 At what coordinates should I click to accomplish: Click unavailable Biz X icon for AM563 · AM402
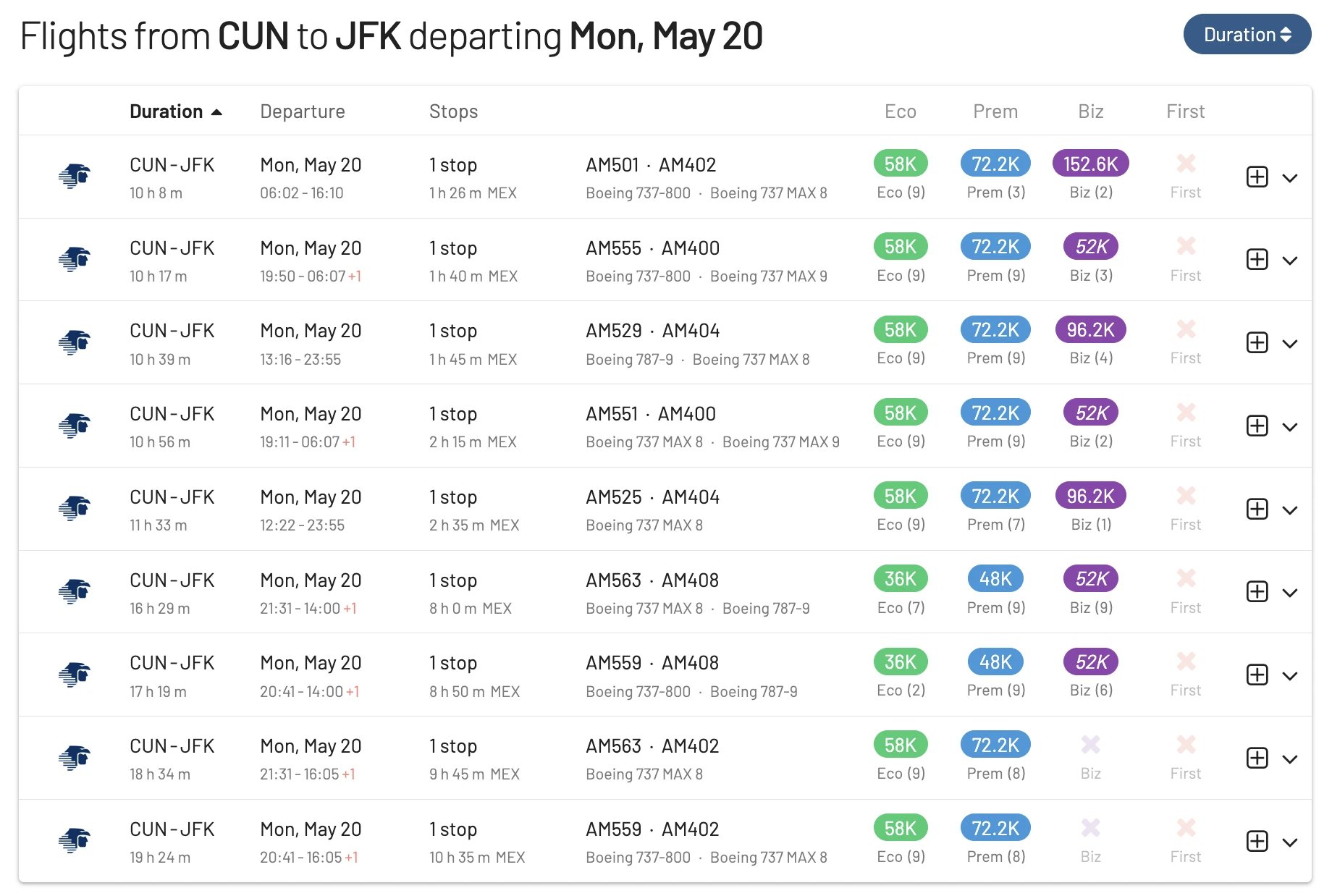coord(1090,744)
